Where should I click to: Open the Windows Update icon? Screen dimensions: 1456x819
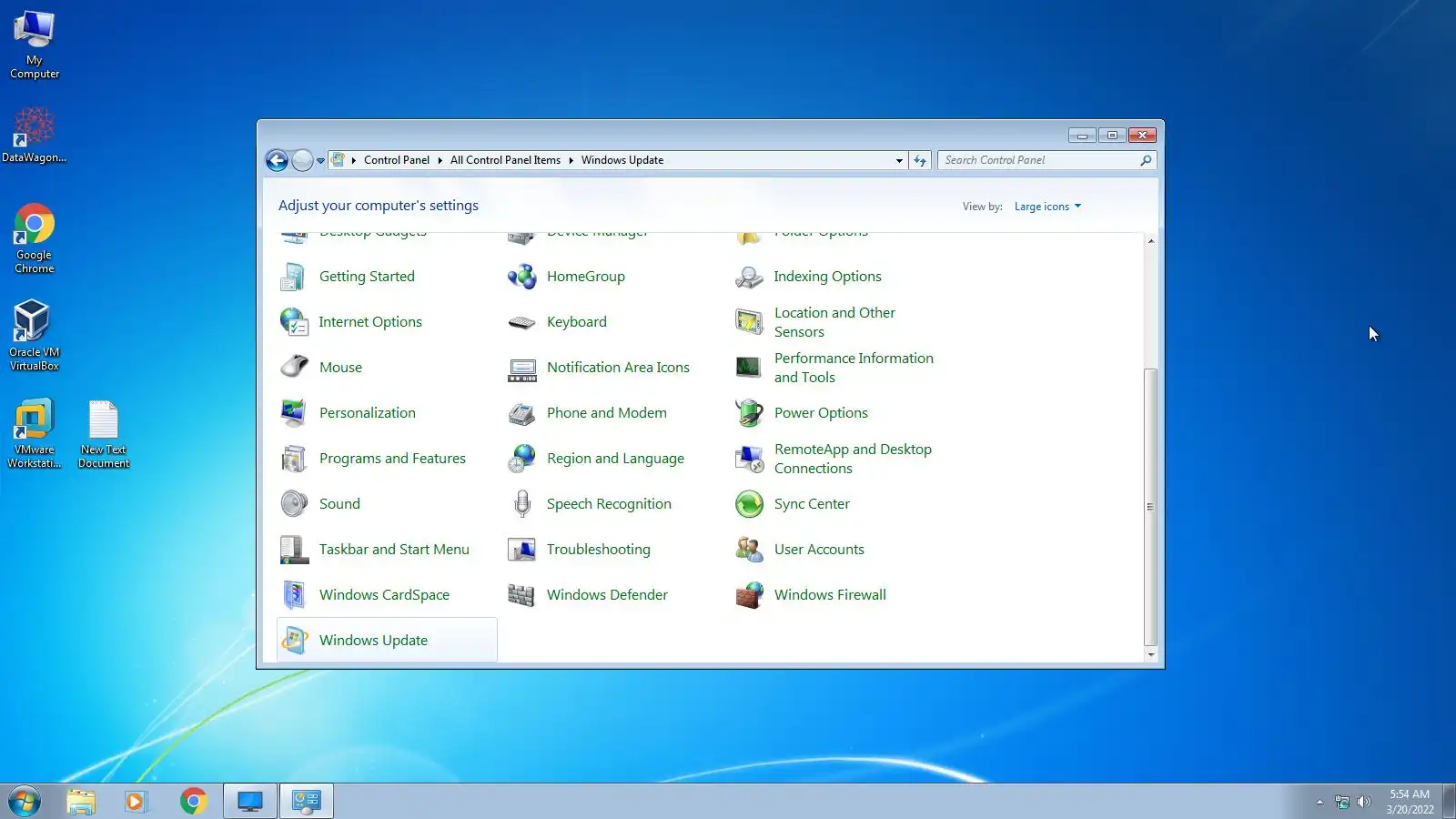(293, 641)
